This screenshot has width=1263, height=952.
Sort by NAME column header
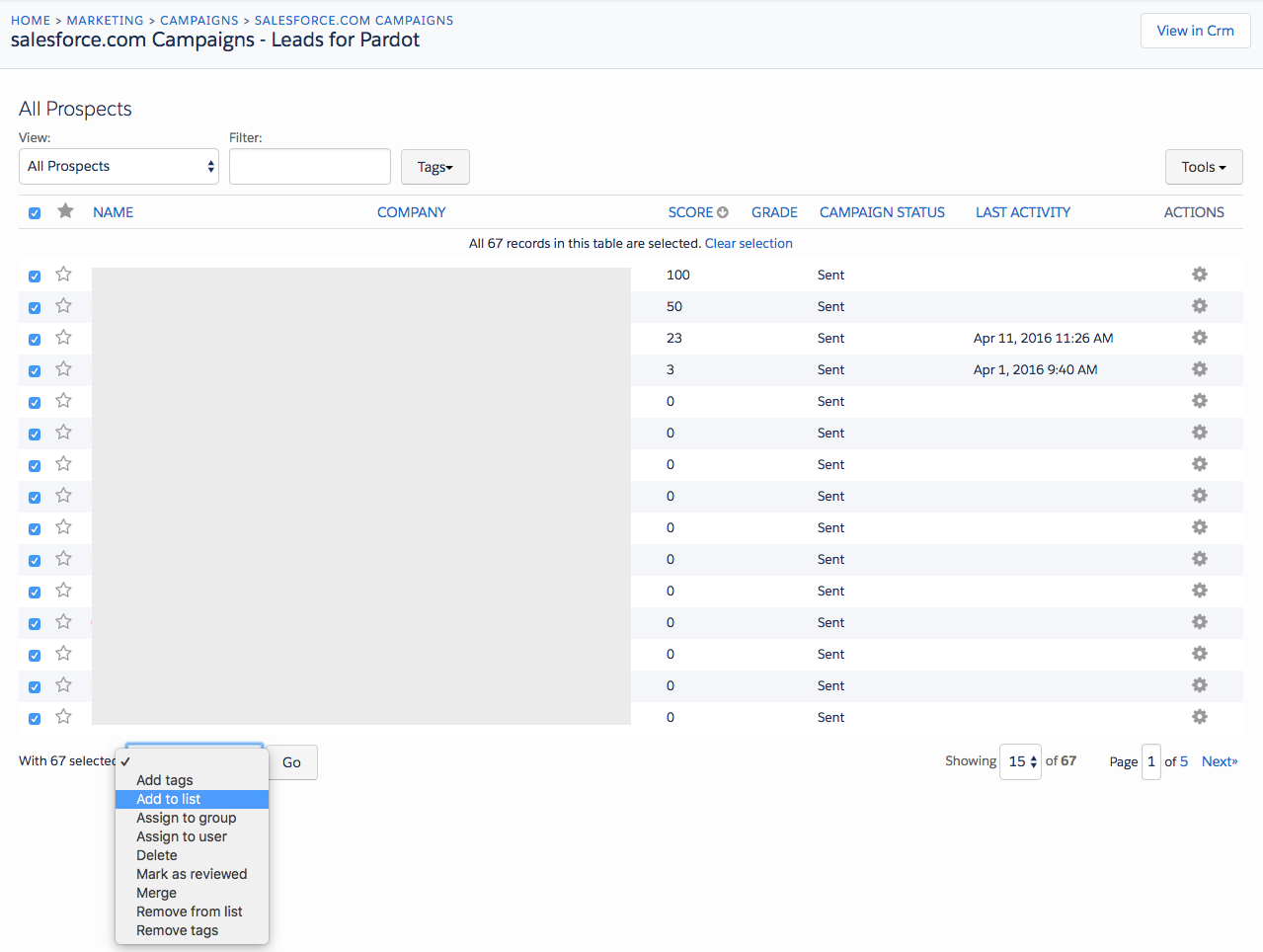point(114,212)
